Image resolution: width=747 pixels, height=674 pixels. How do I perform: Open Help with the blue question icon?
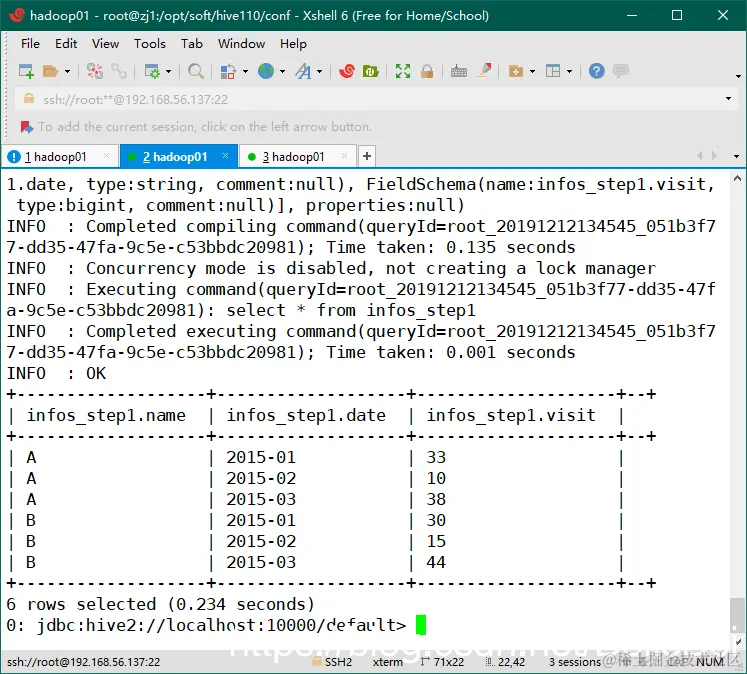pyautogui.click(x=596, y=71)
